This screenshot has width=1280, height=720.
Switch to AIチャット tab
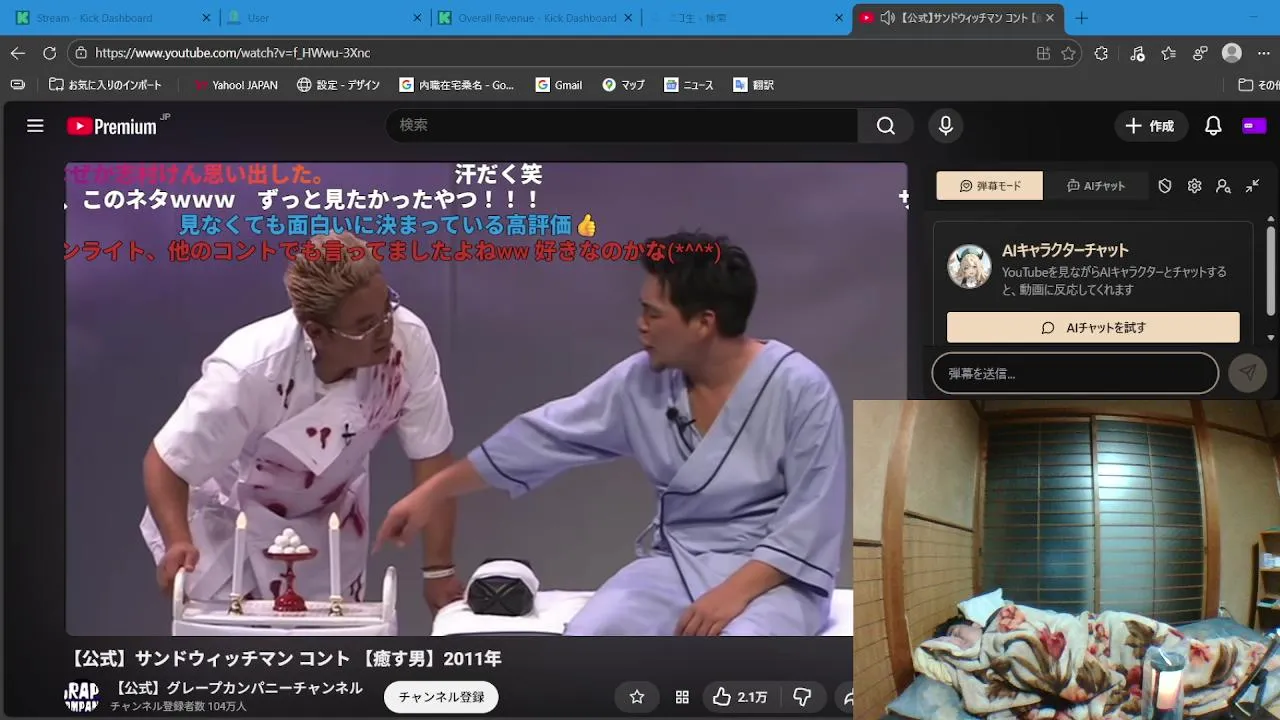click(1095, 186)
